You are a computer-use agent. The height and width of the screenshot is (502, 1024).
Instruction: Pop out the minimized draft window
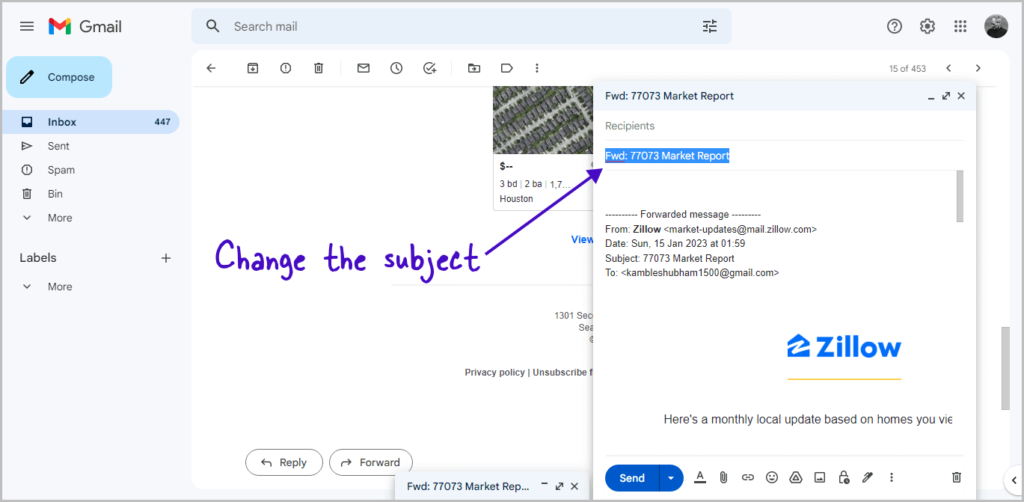559,486
